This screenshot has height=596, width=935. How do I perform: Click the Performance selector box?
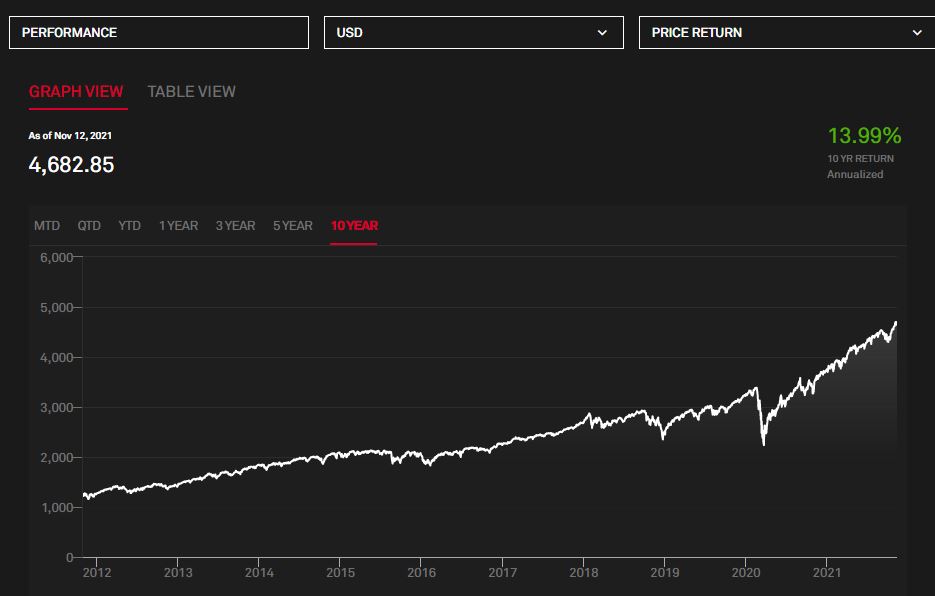tap(159, 32)
